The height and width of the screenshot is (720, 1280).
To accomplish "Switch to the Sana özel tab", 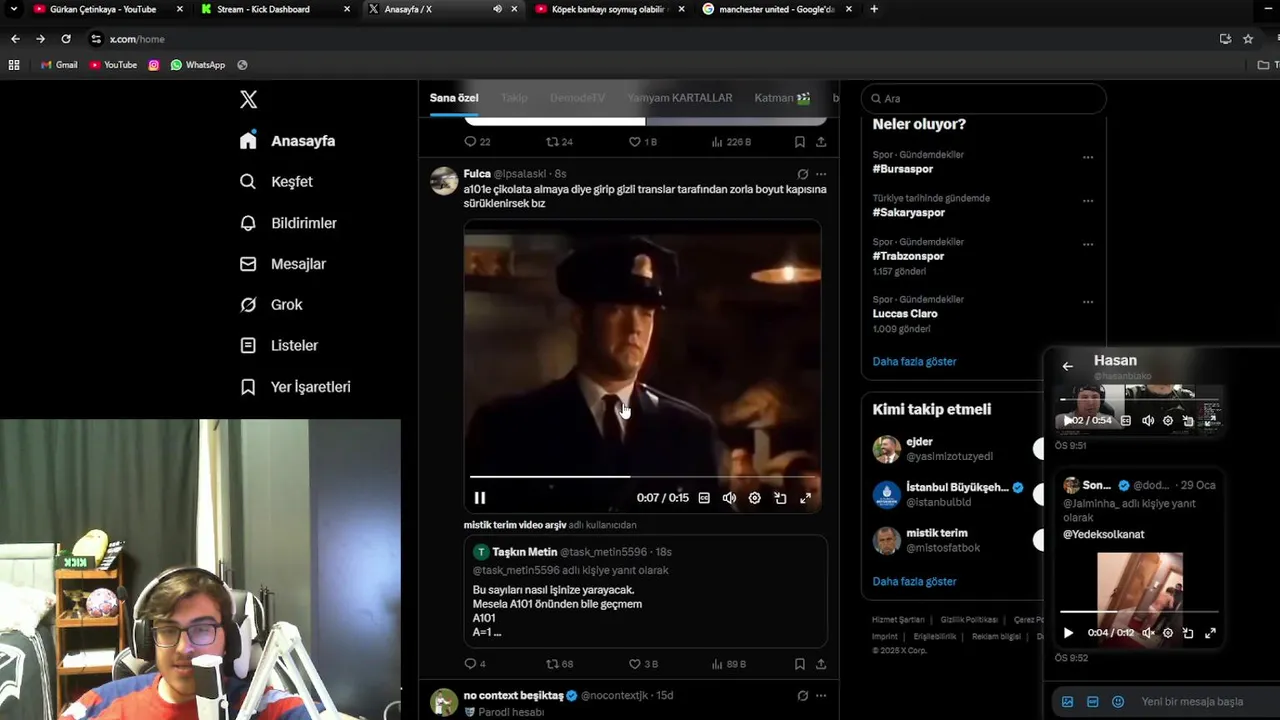I will (x=454, y=98).
